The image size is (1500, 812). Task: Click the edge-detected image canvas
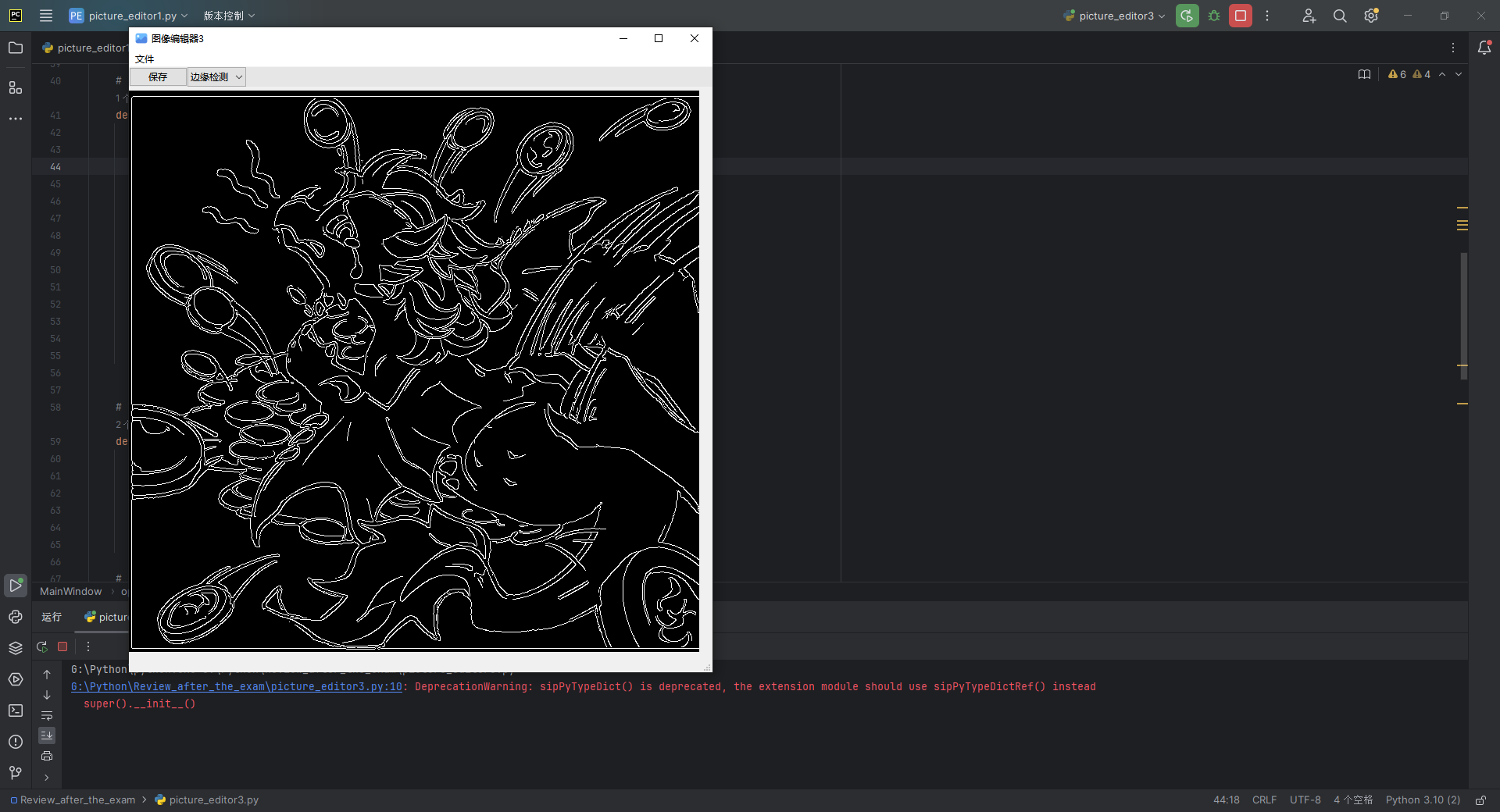click(x=415, y=372)
